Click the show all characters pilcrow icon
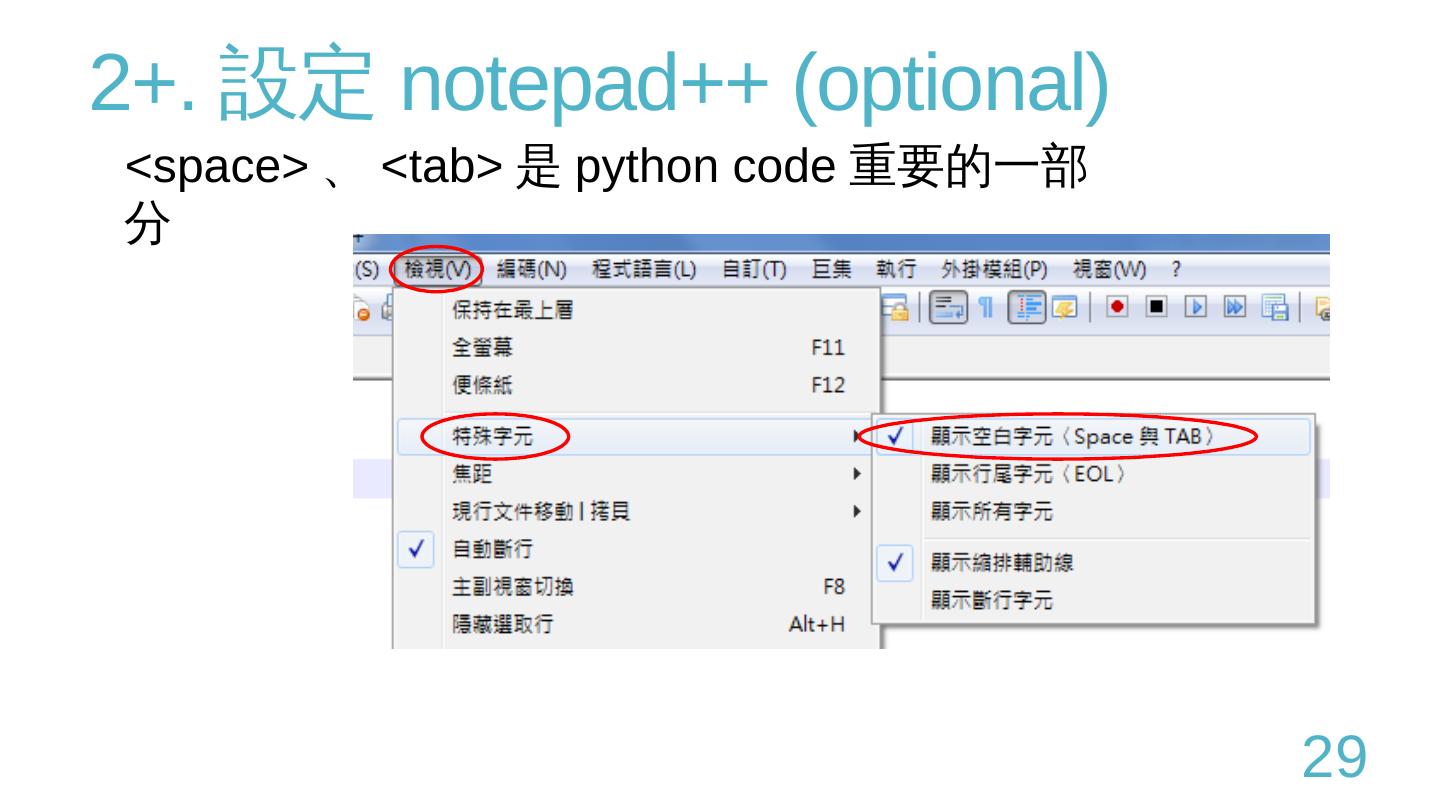Viewport: 1440px width, 810px height. [985, 308]
